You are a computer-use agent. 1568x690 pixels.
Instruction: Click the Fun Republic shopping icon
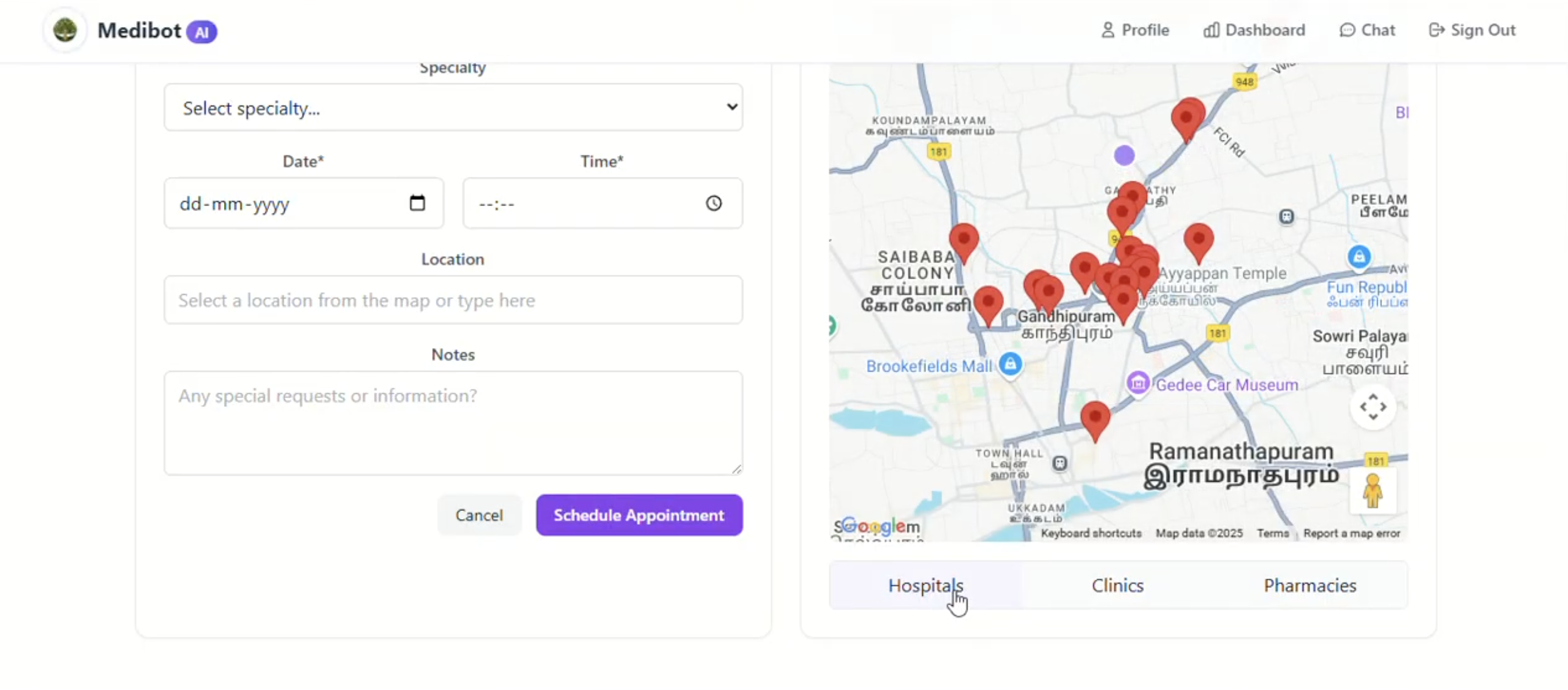coord(1359,257)
